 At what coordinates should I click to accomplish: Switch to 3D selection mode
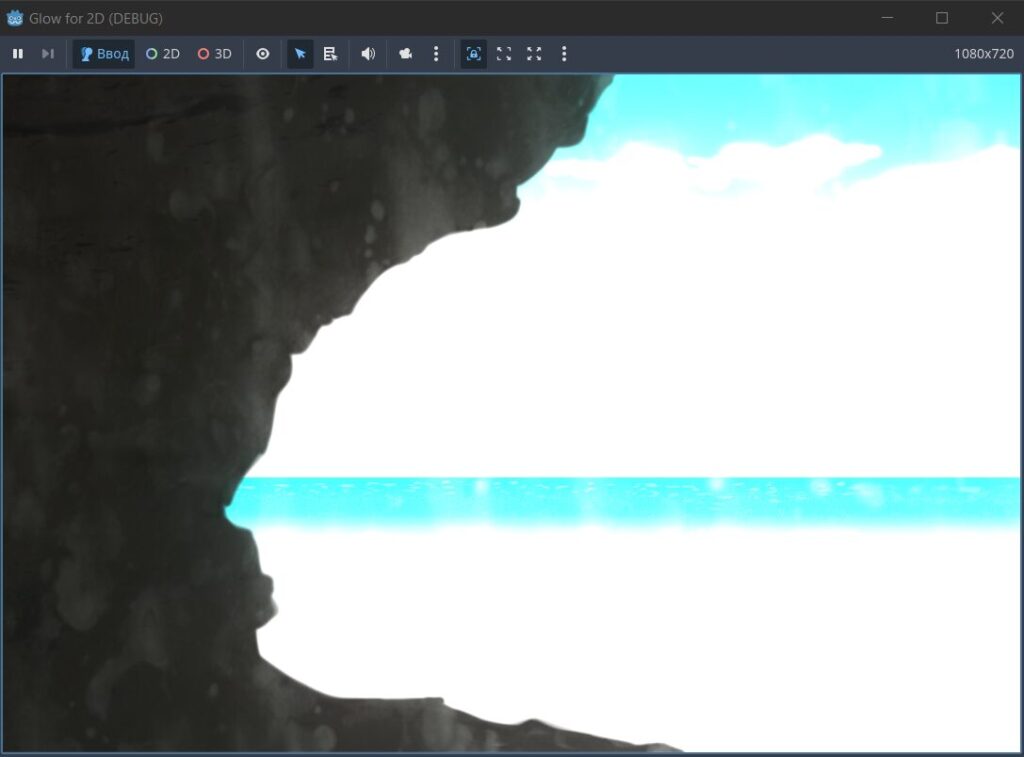tap(215, 54)
